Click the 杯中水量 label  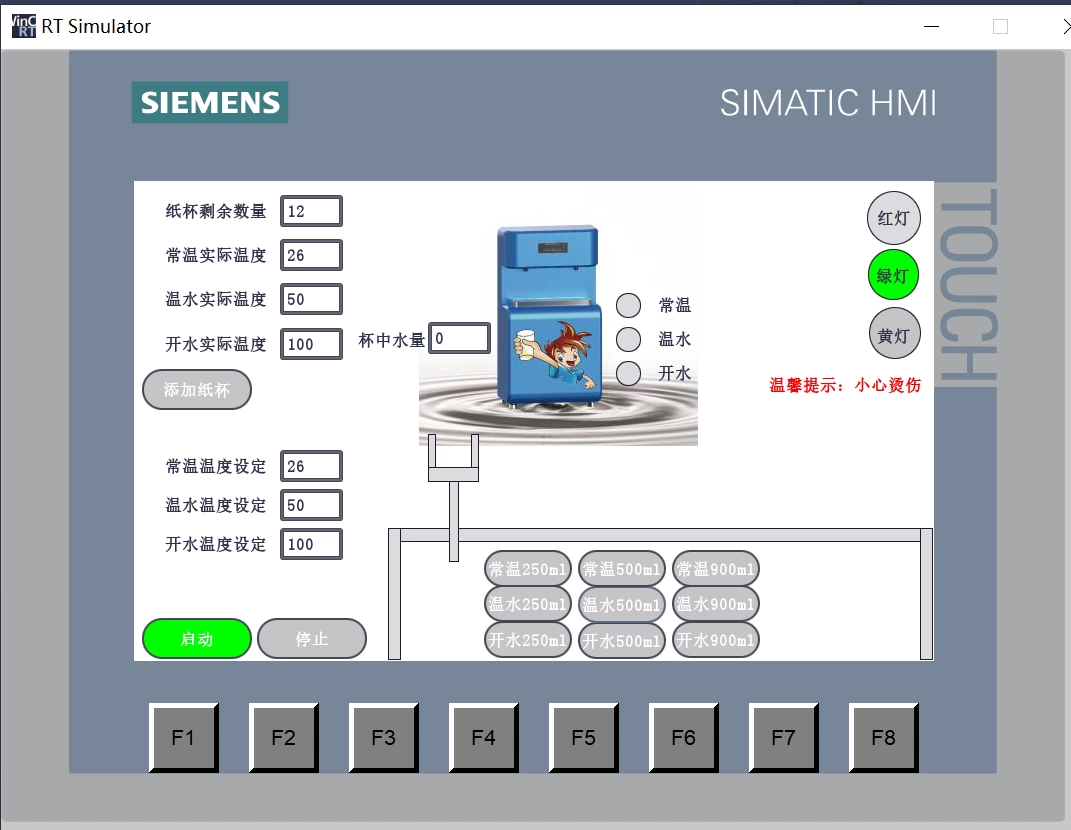coord(392,340)
